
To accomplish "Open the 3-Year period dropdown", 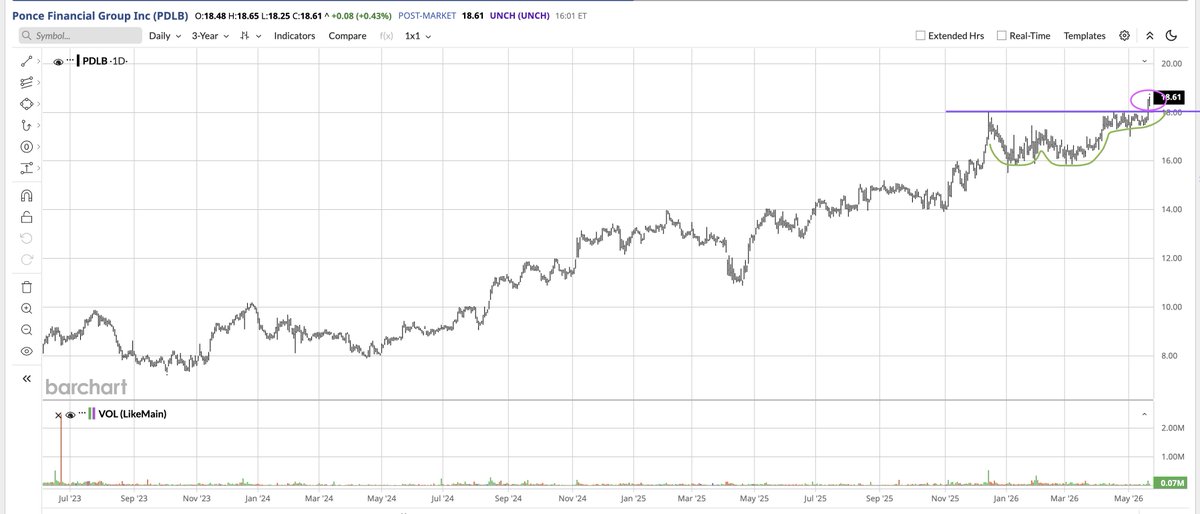I will click(x=210, y=36).
